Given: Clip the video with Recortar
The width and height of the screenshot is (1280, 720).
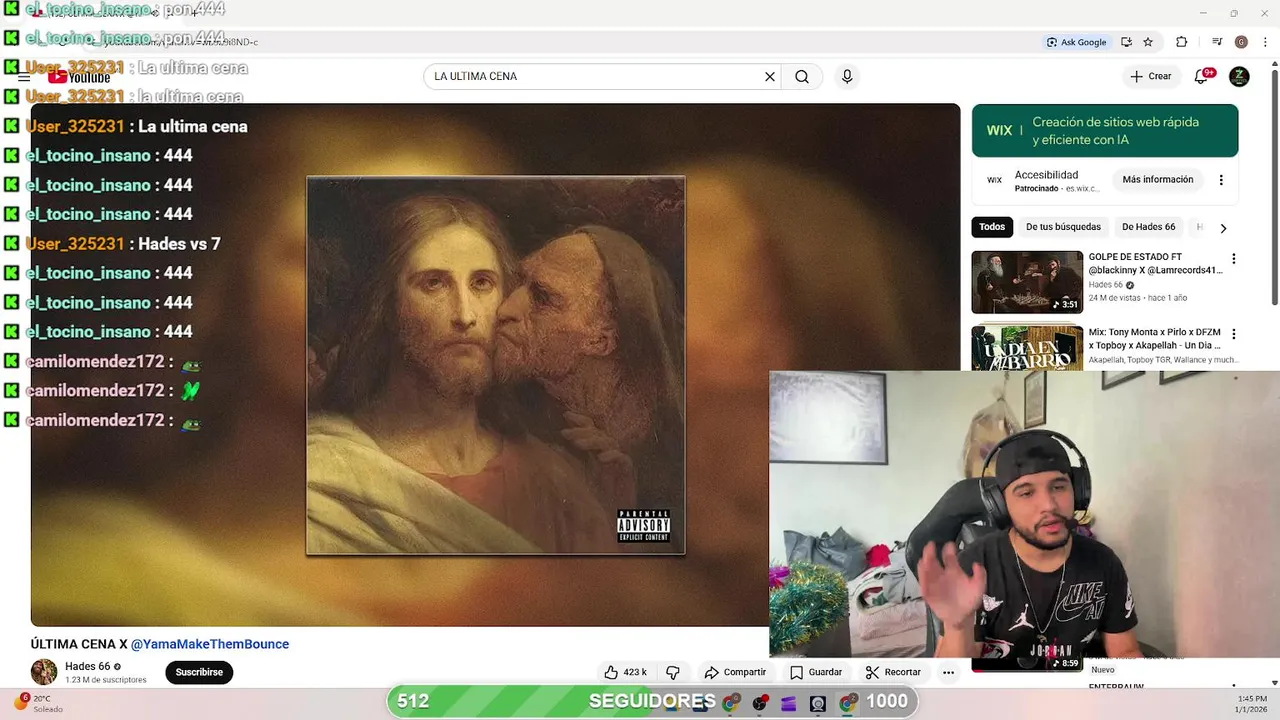Looking at the screenshot, I should pyautogui.click(x=893, y=672).
